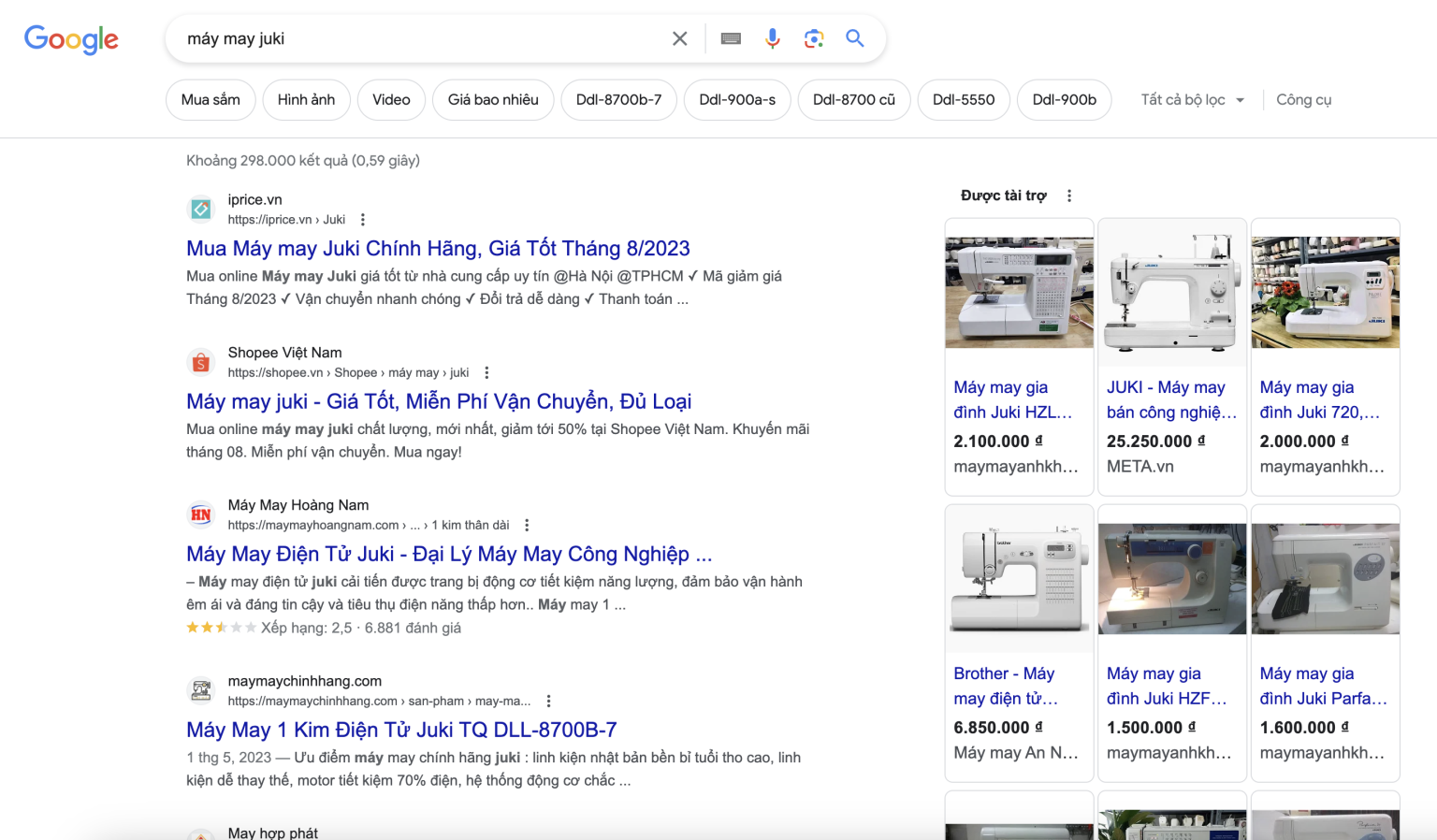
Task: Expand the Tất cả bộ lọc dropdown
Action: click(x=1192, y=100)
